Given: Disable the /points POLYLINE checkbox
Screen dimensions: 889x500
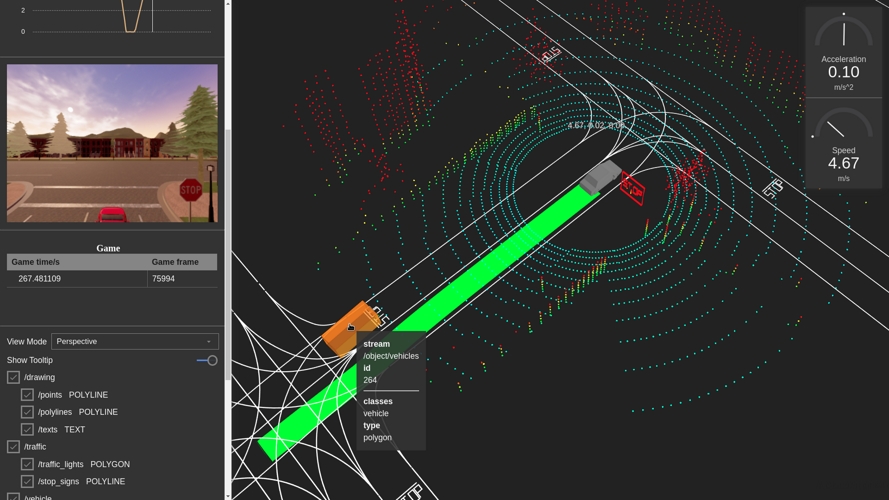Looking at the screenshot, I should pos(27,395).
